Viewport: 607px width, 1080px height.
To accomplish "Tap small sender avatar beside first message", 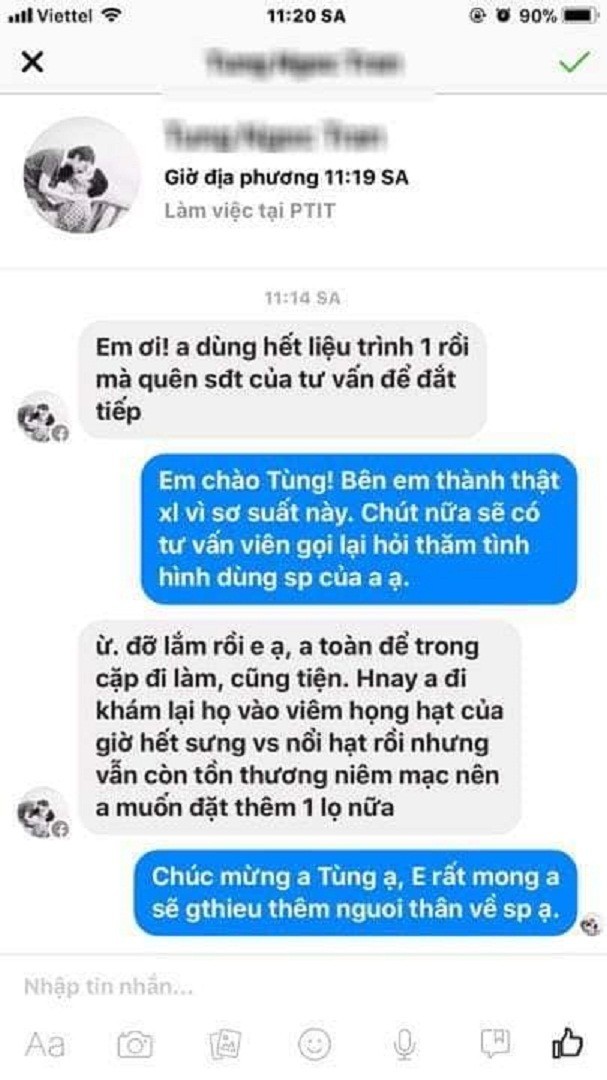I will click(x=43, y=417).
